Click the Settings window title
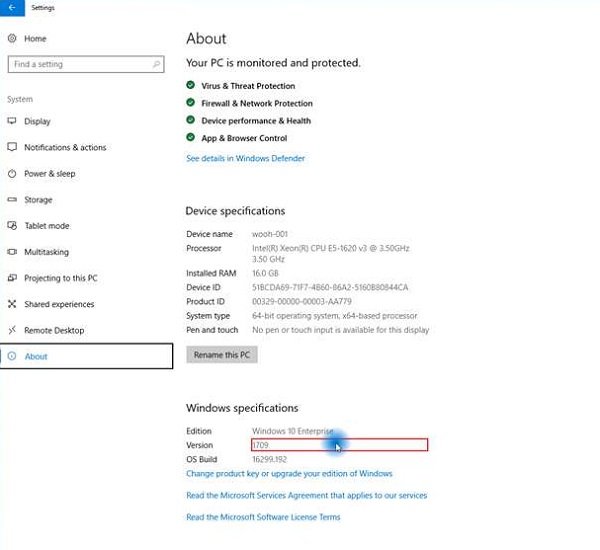The height and width of the screenshot is (550, 600). click(x=43, y=8)
